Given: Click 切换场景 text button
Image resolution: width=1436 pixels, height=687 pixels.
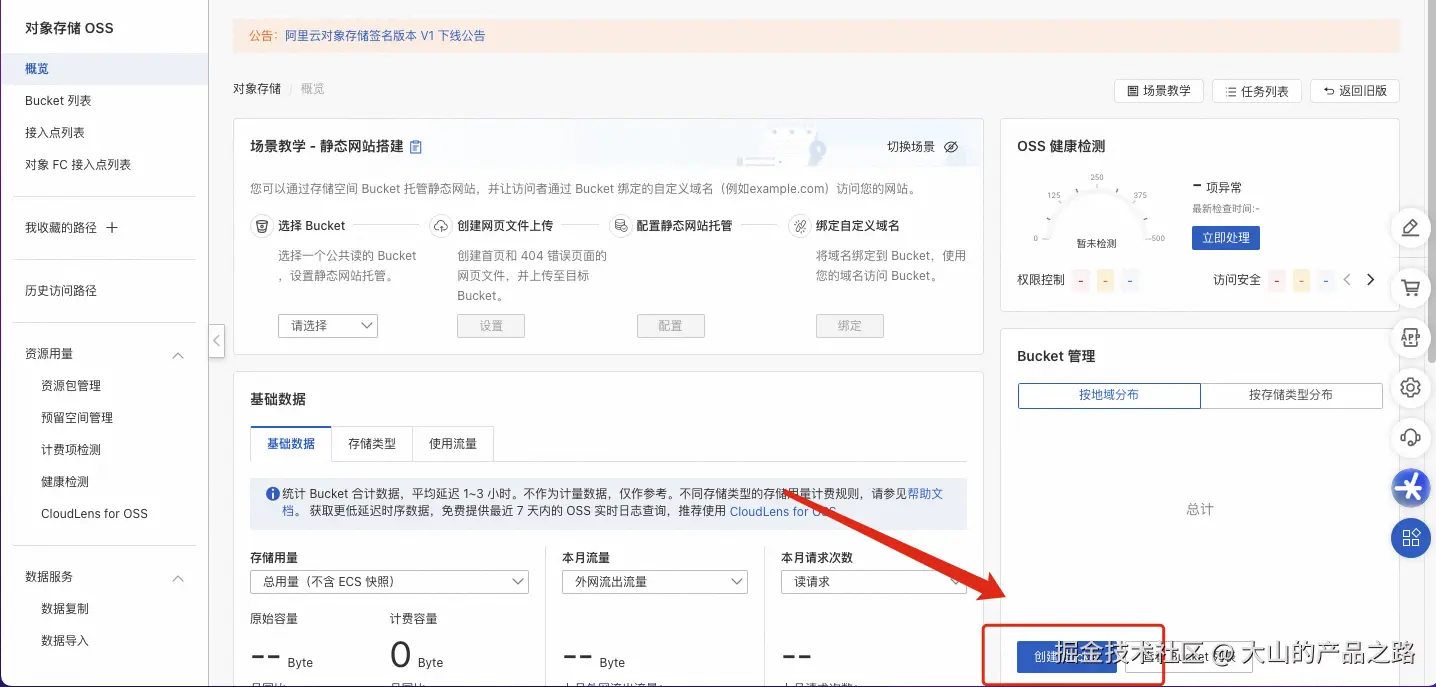Looking at the screenshot, I should (x=911, y=147).
